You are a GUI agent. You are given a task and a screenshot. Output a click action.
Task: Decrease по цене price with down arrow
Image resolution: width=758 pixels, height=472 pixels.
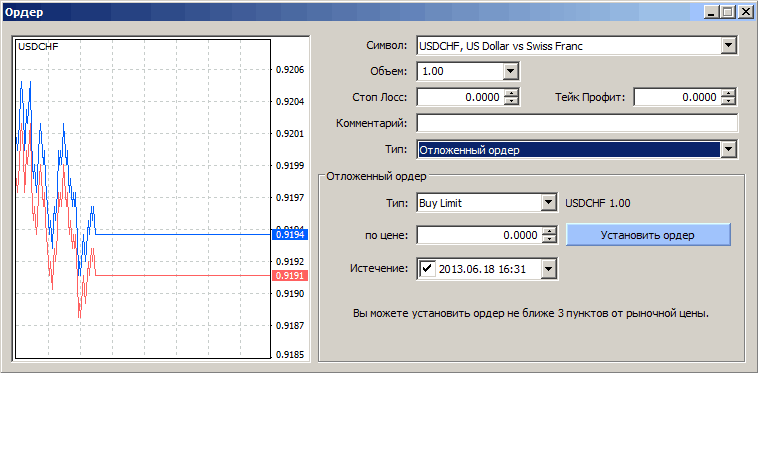[x=549, y=239]
